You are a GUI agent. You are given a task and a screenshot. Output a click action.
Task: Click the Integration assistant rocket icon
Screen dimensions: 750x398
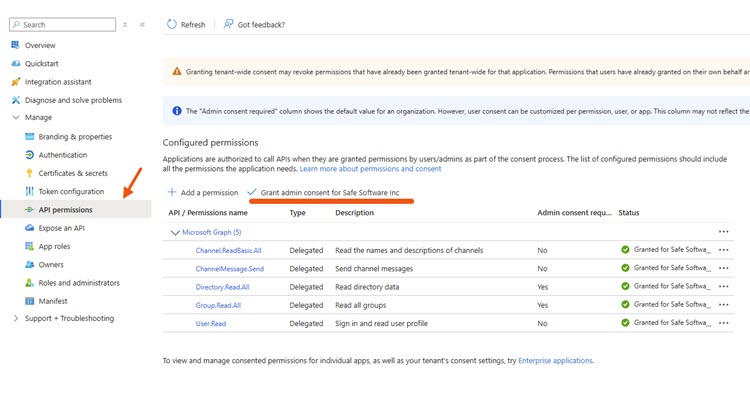click(16, 82)
